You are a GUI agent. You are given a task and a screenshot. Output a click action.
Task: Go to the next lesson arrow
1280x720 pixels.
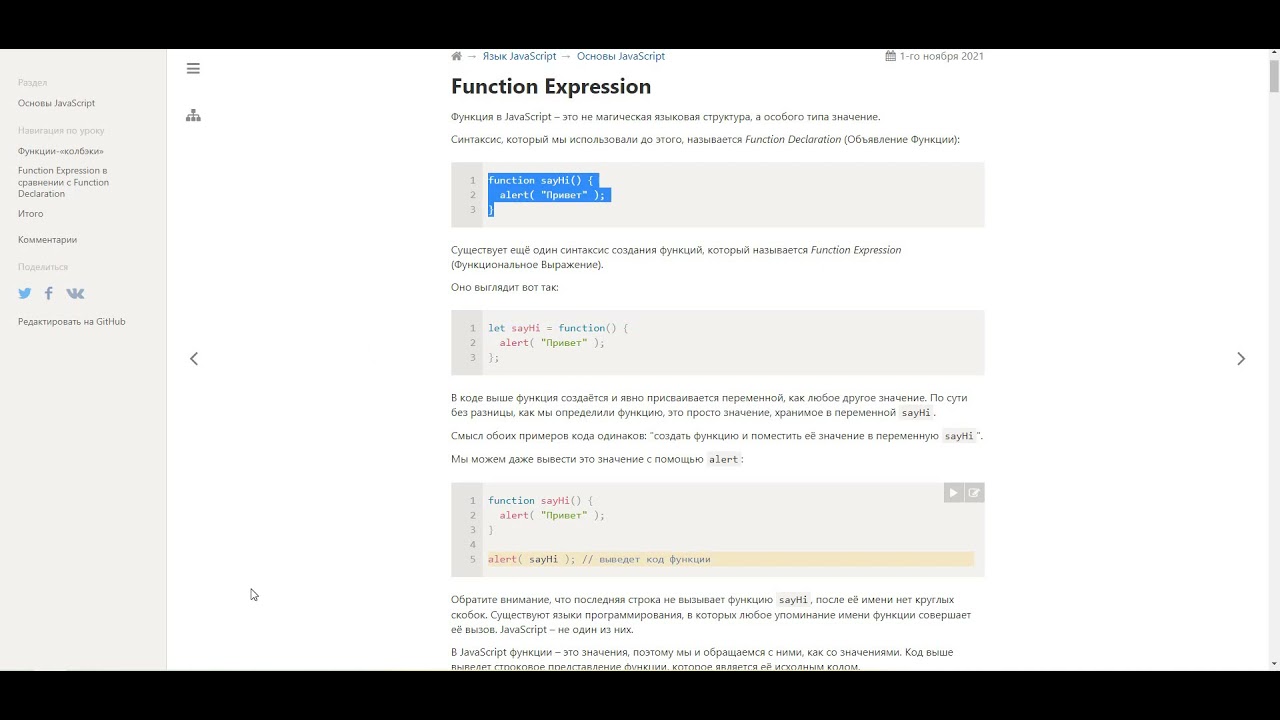click(x=1241, y=359)
